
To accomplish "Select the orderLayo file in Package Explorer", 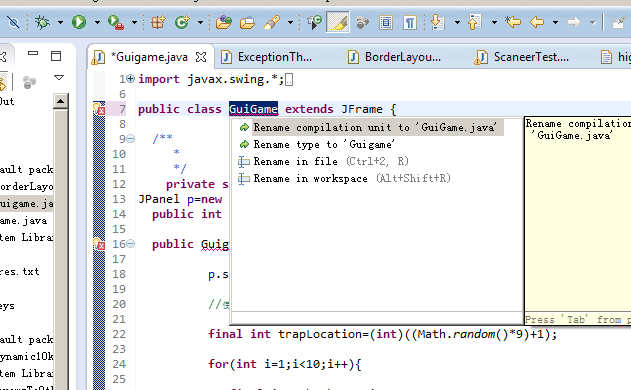I will pyautogui.click(x=27, y=186).
